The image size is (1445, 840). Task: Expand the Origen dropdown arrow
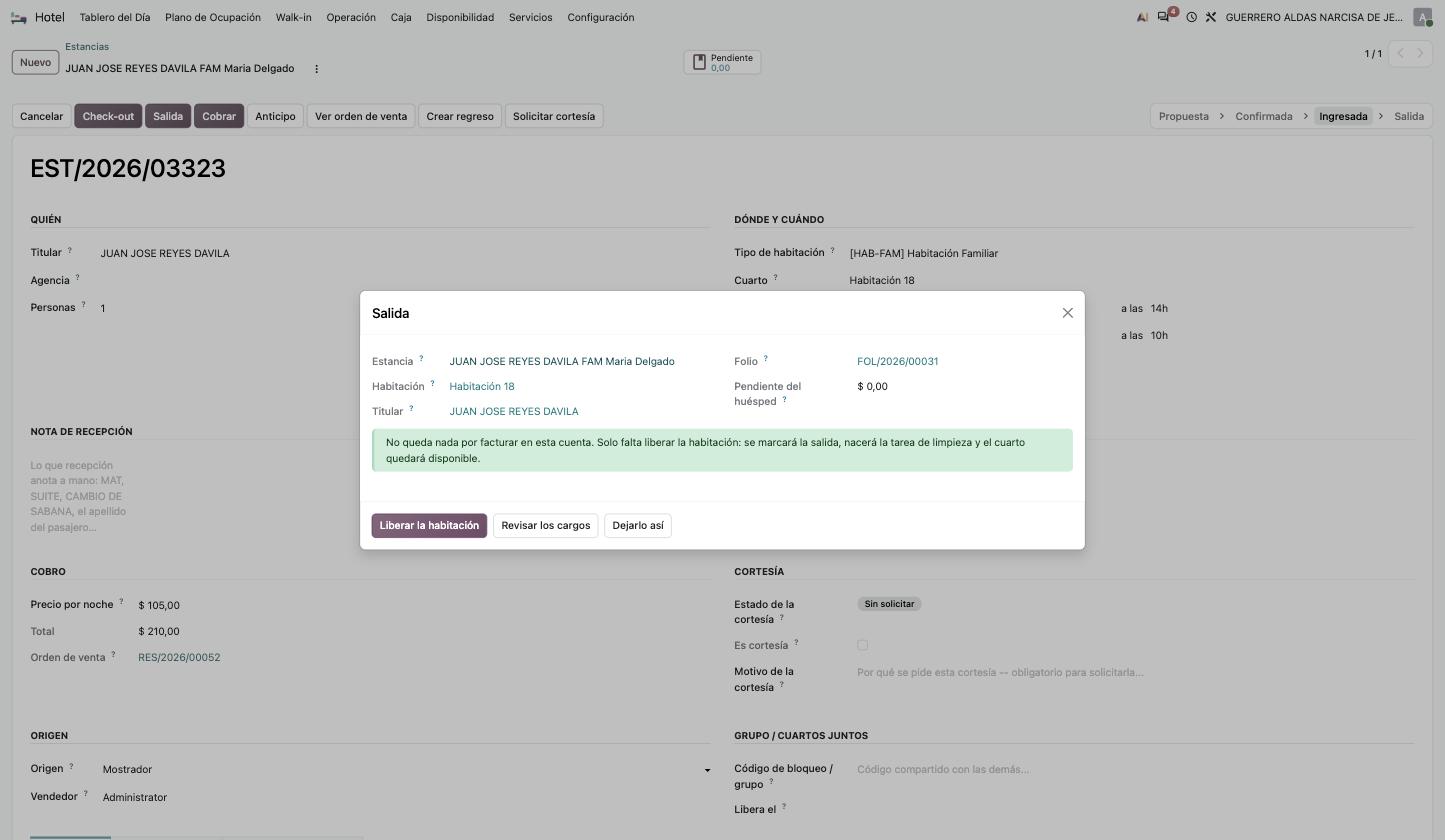coord(707,770)
